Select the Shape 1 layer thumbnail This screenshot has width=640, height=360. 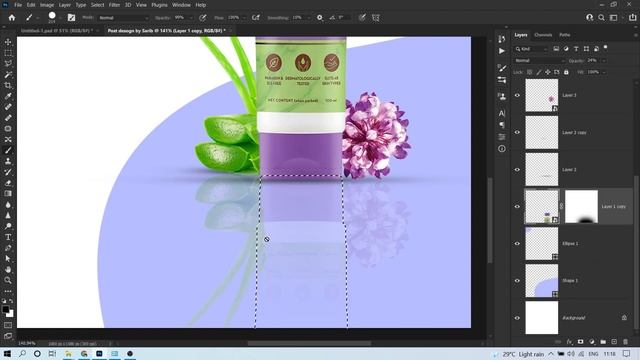pos(542,281)
